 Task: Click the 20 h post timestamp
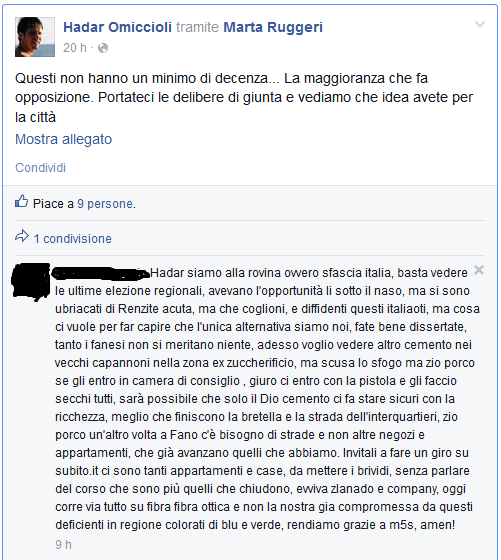point(75,48)
